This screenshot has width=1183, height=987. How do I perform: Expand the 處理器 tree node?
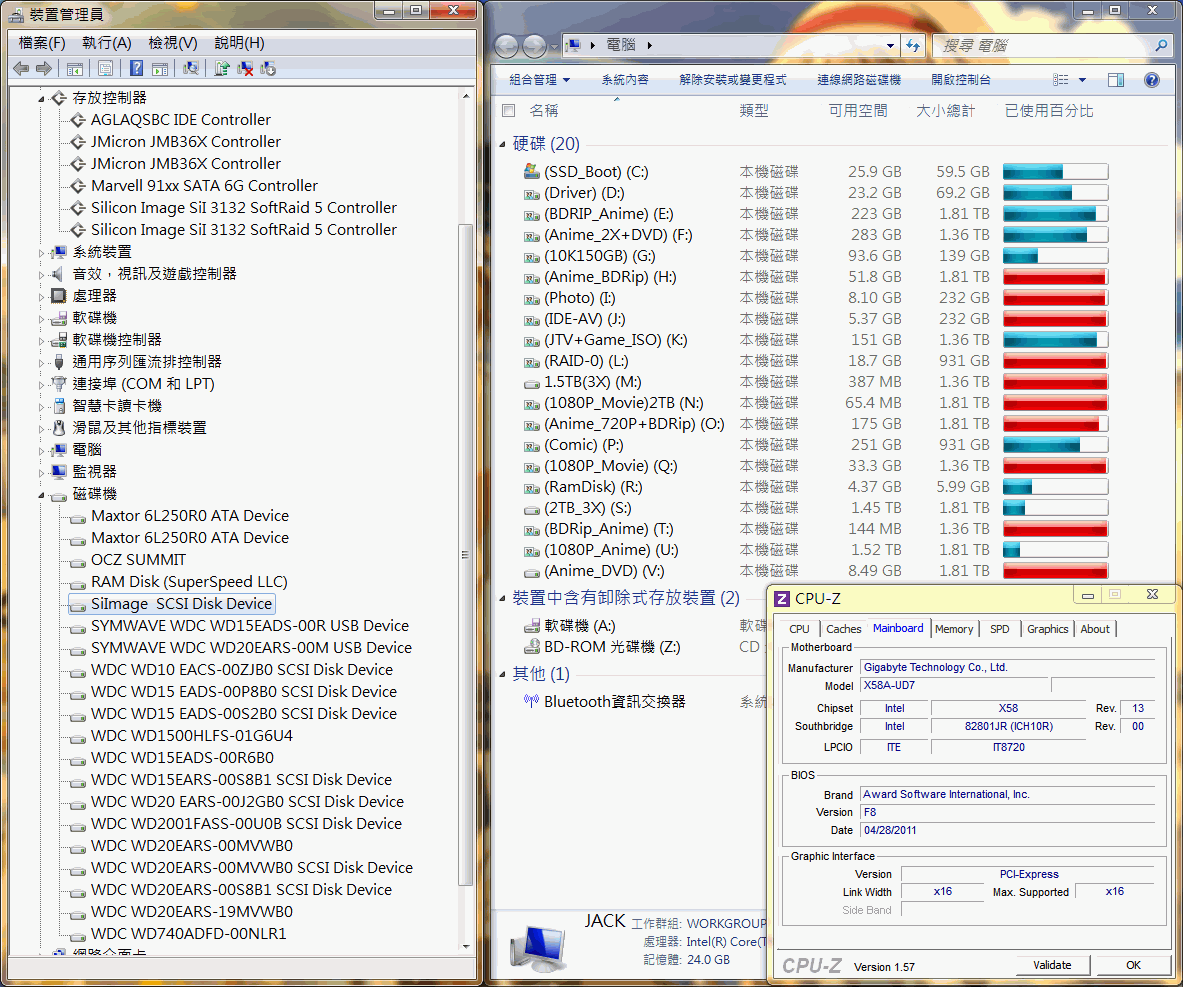[42, 296]
